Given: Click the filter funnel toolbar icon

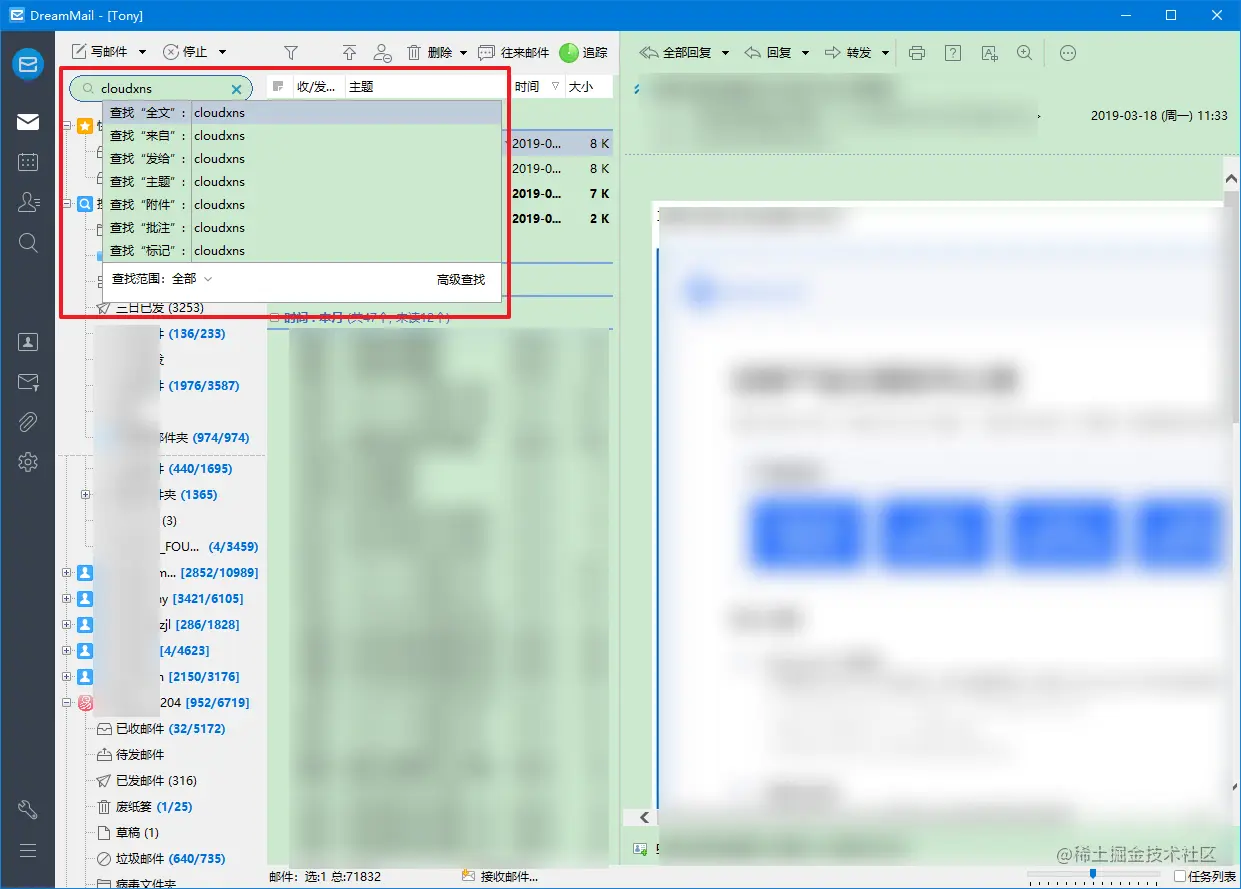Looking at the screenshot, I should pyautogui.click(x=291, y=52).
